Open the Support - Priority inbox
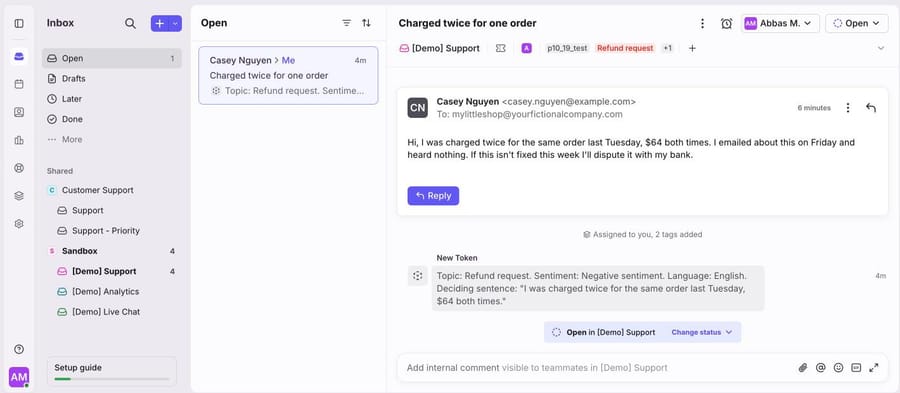The width and height of the screenshot is (900, 393). [112, 231]
